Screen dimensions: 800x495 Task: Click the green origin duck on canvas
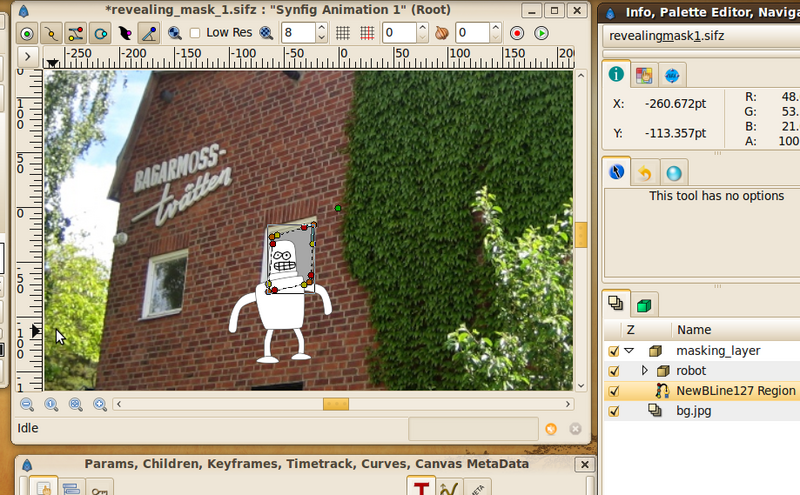click(x=338, y=208)
